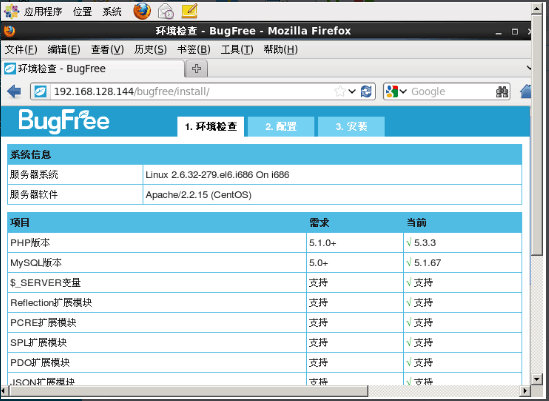The height and width of the screenshot is (401, 549).
Task: Click the SPL扩展模块 row label
Action: coord(39,343)
